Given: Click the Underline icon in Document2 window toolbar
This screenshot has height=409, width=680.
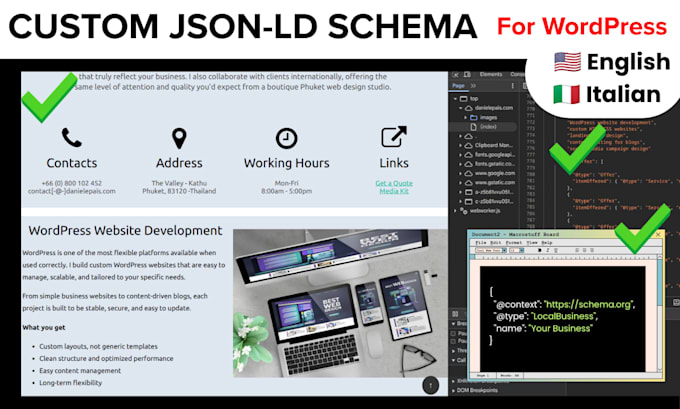Looking at the screenshot, I should pos(556,250).
